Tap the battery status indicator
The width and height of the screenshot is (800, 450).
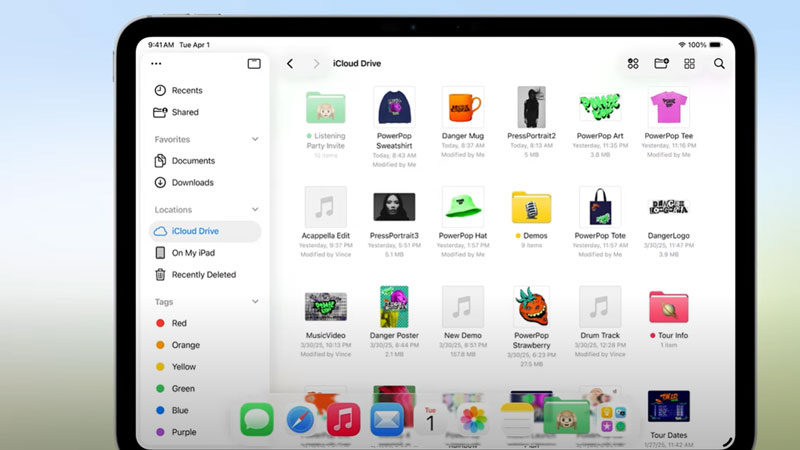715,45
